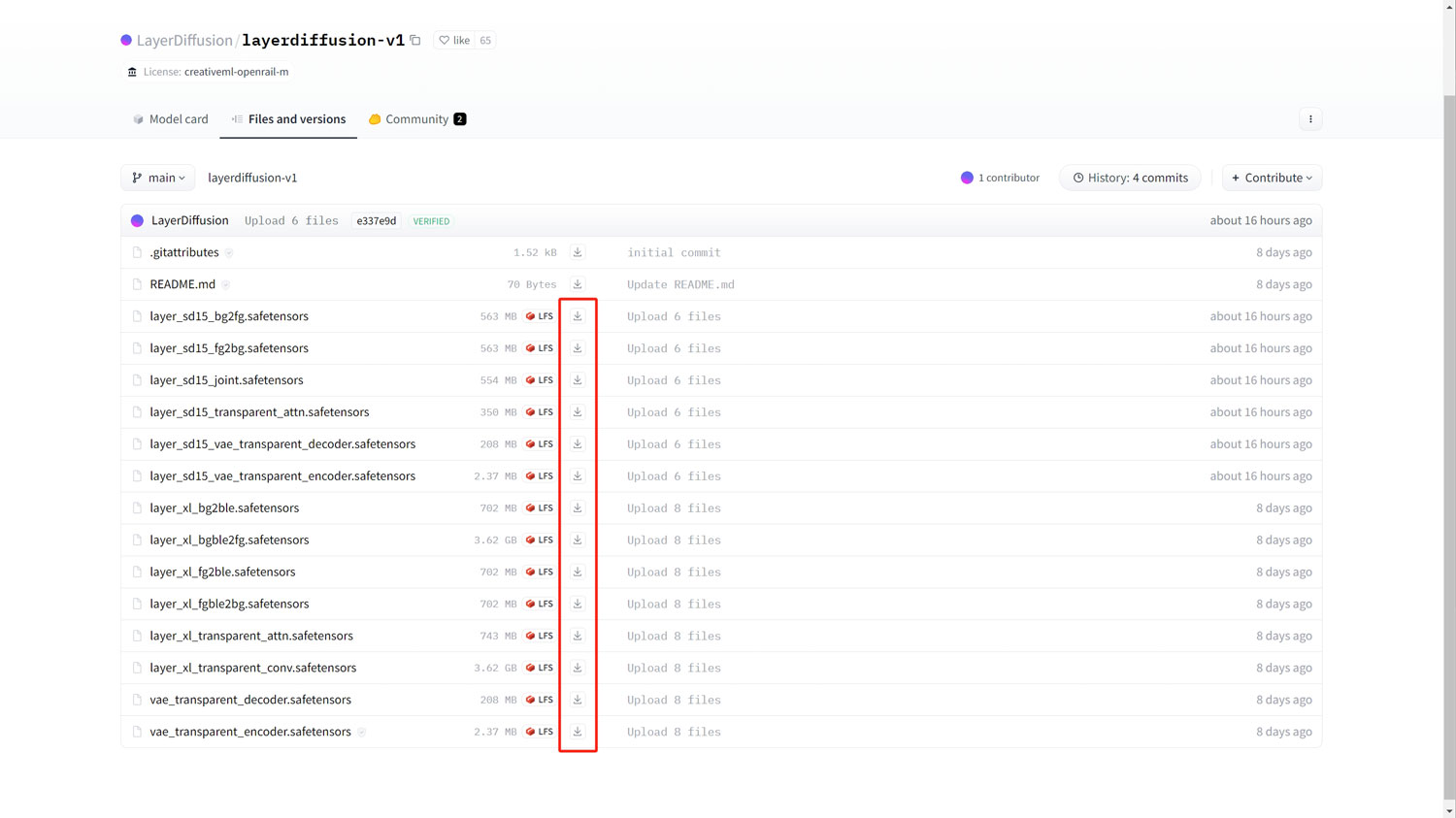The height and width of the screenshot is (818, 1456).
Task: Click download icon for README.md
Action: point(577,284)
